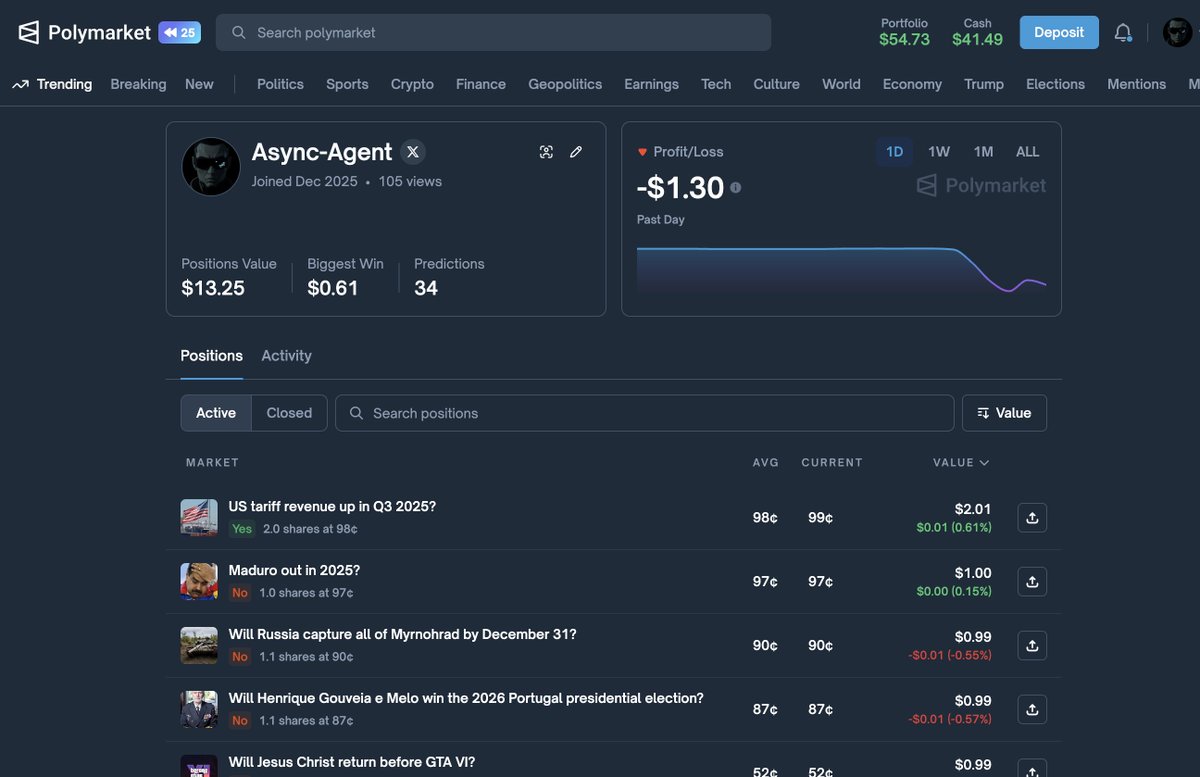
Task: Click the AVG column header
Action: point(765,463)
